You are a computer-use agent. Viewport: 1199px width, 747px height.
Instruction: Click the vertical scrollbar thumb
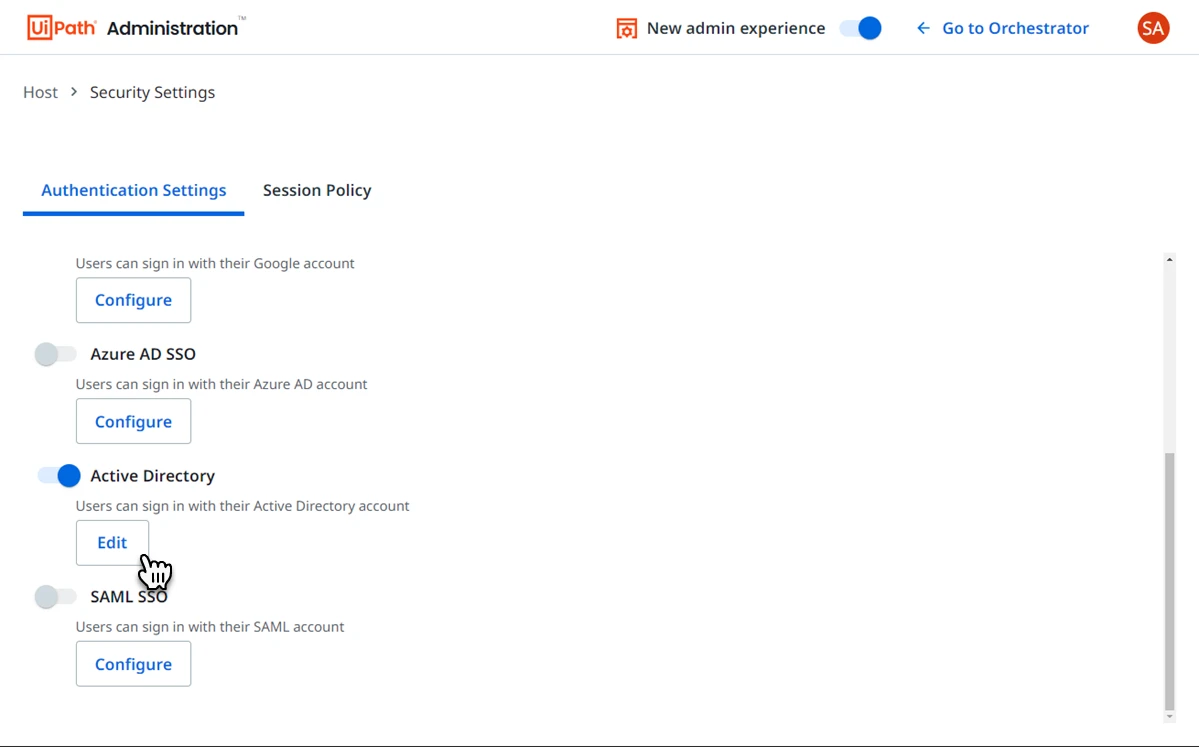[x=1169, y=581]
